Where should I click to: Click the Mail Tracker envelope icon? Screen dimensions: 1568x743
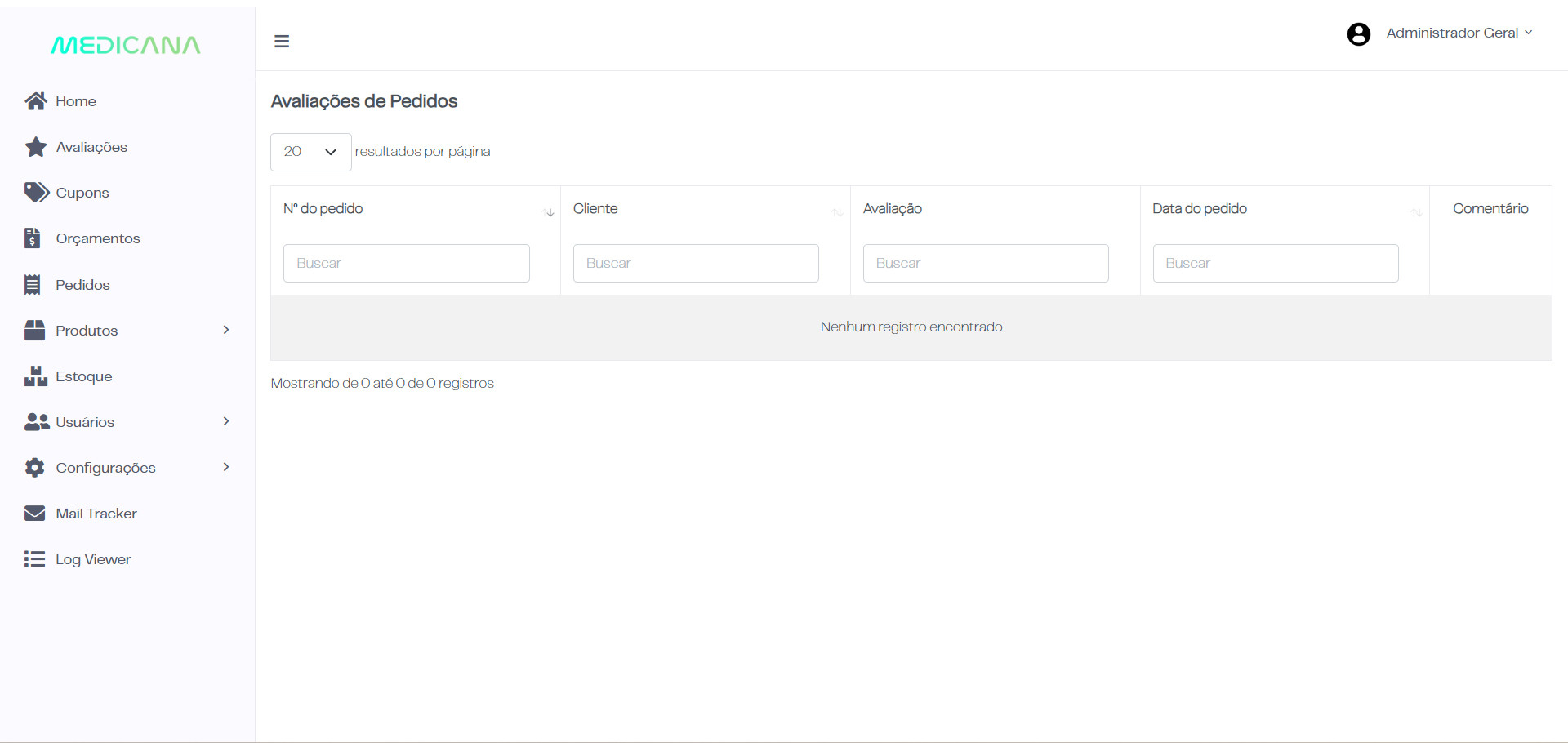34,514
